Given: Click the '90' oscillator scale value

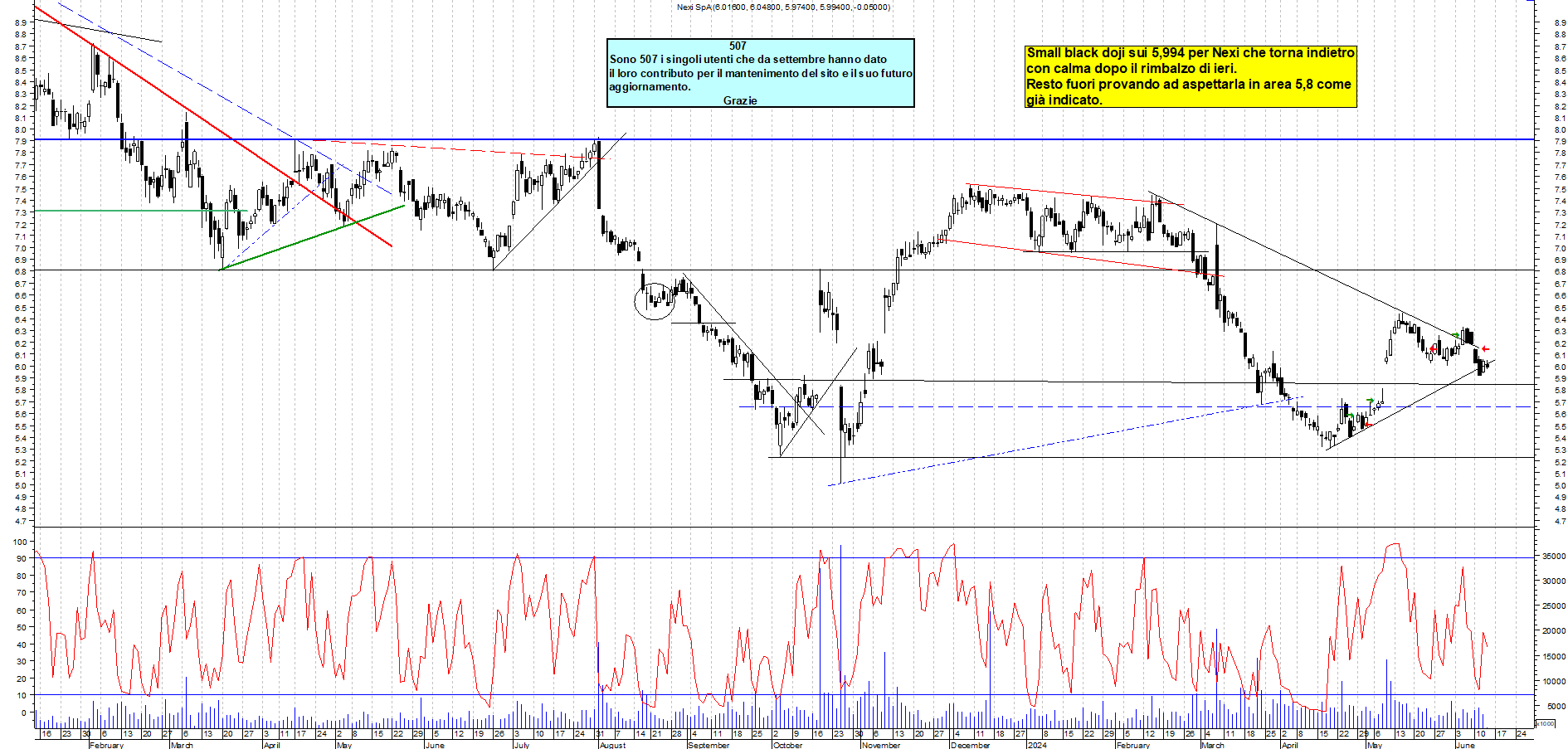Looking at the screenshot, I should 22,559.
